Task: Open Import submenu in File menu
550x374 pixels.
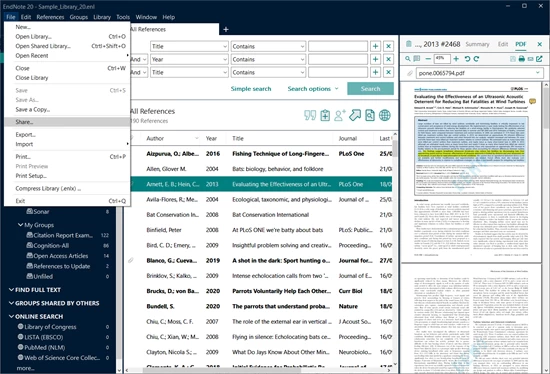Action: point(67,144)
